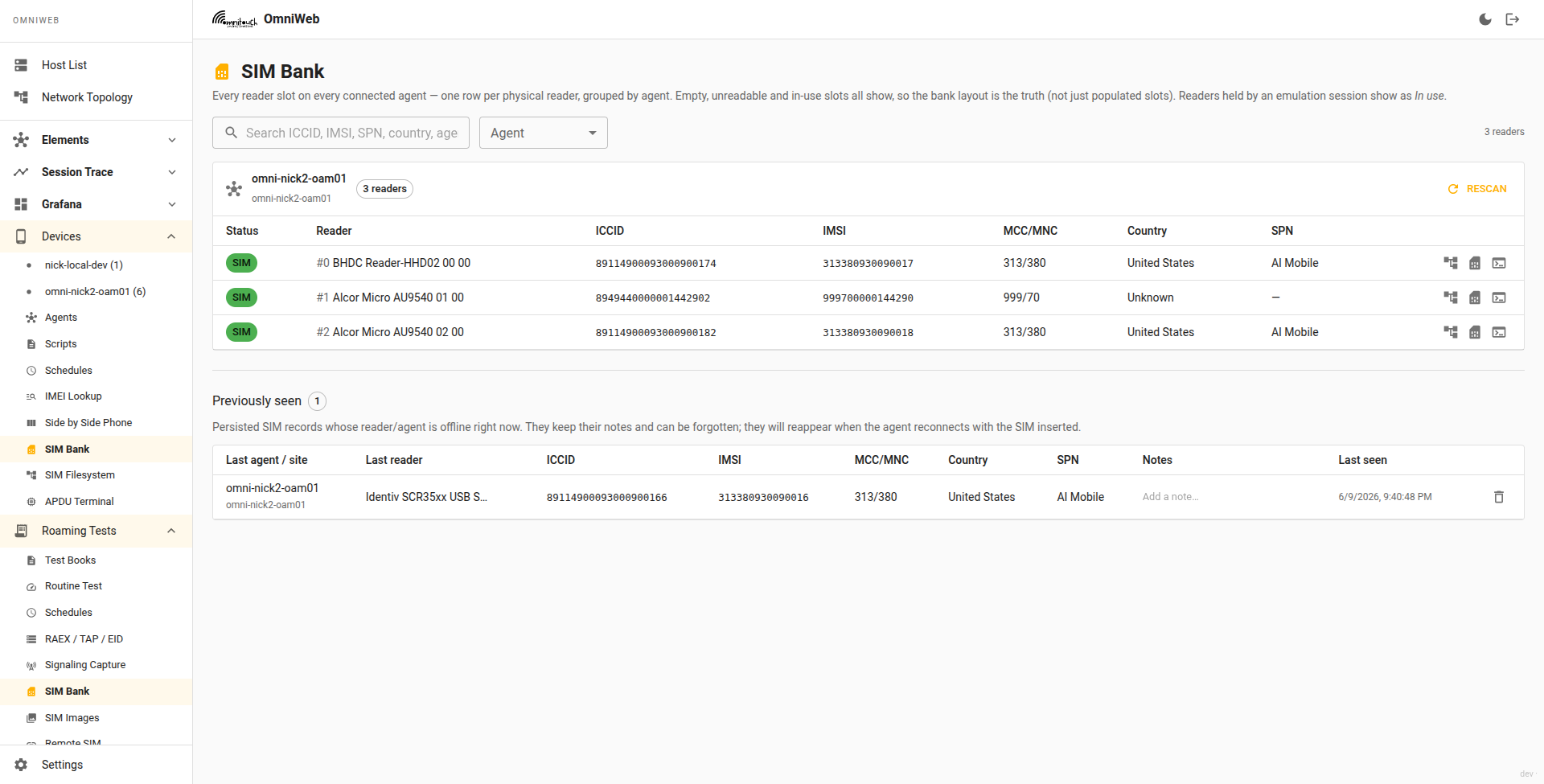Screen dimensions: 1544x784
Task: Click the Side by Side Phone icon
Action: pos(31,423)
